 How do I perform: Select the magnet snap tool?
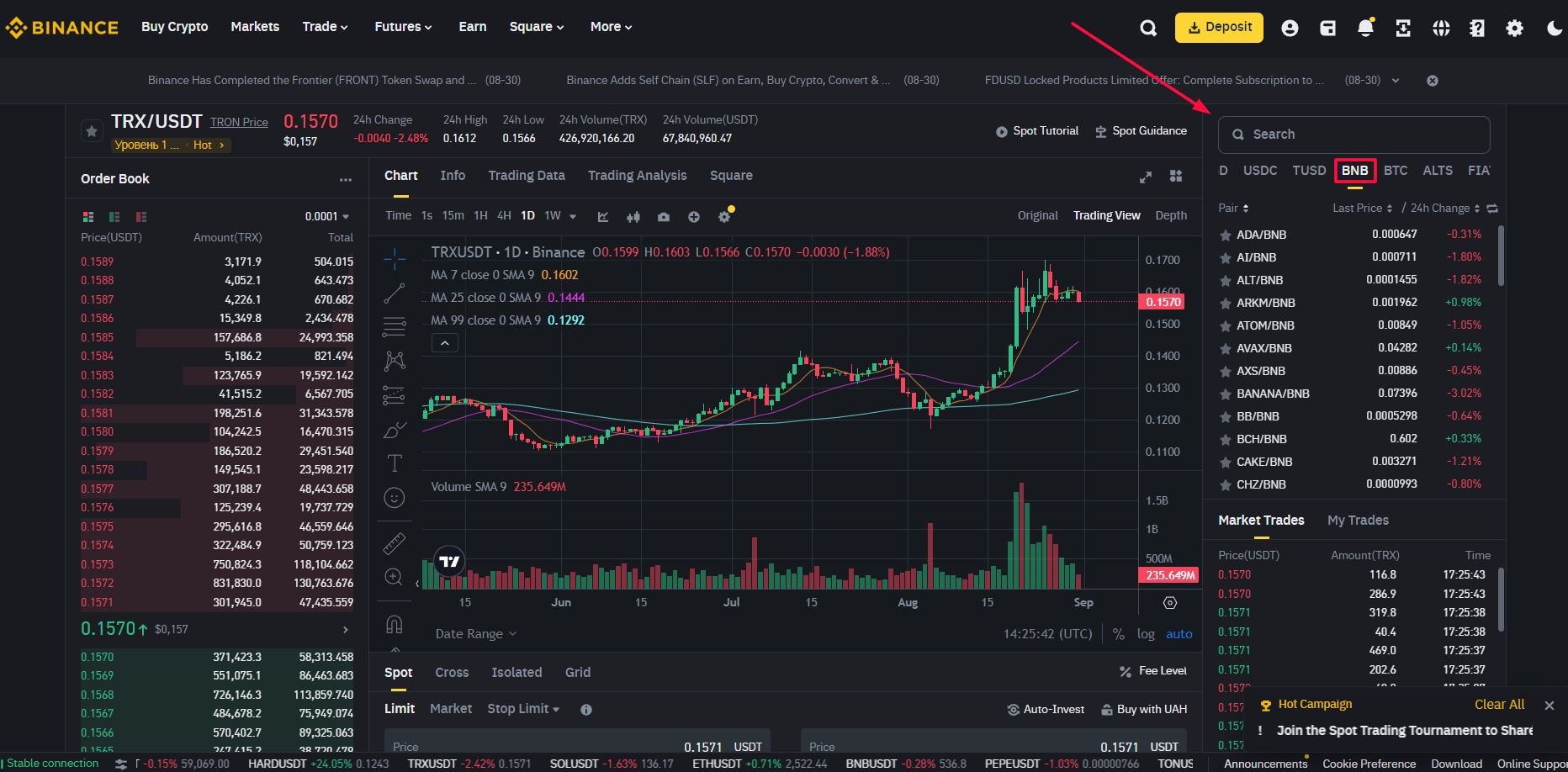(395, 624)
